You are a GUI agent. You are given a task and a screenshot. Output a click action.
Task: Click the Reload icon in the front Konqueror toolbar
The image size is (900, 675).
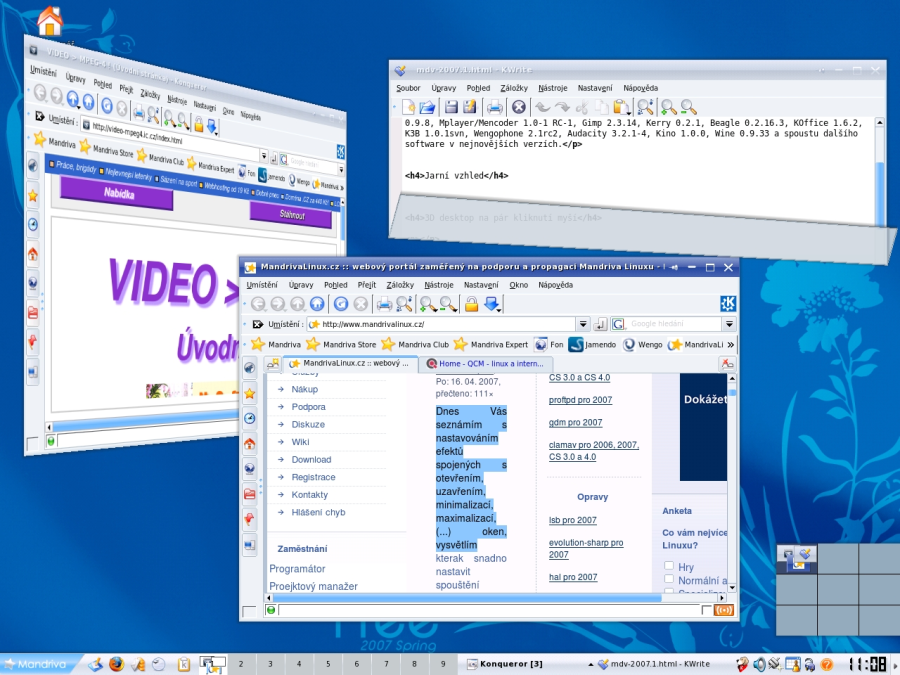(x=341, y=304)
